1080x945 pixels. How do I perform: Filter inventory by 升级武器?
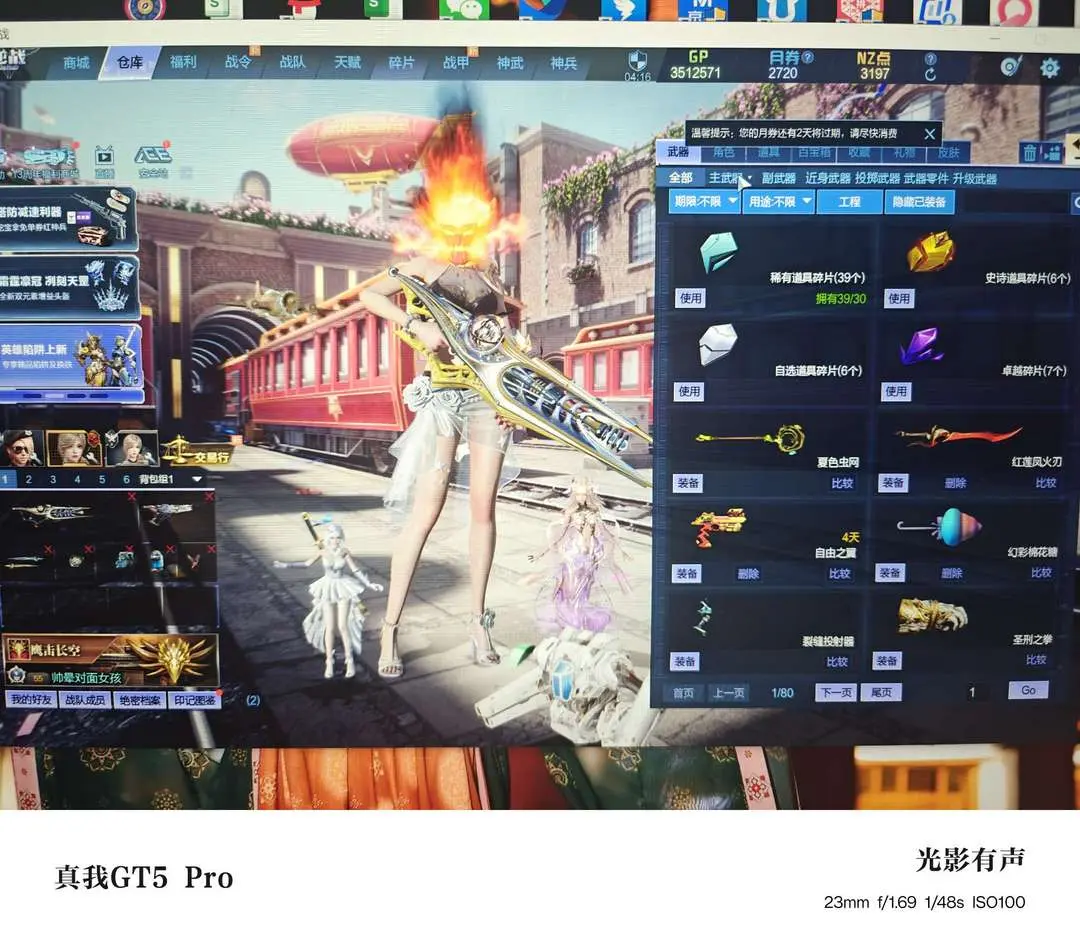(975, 179)
